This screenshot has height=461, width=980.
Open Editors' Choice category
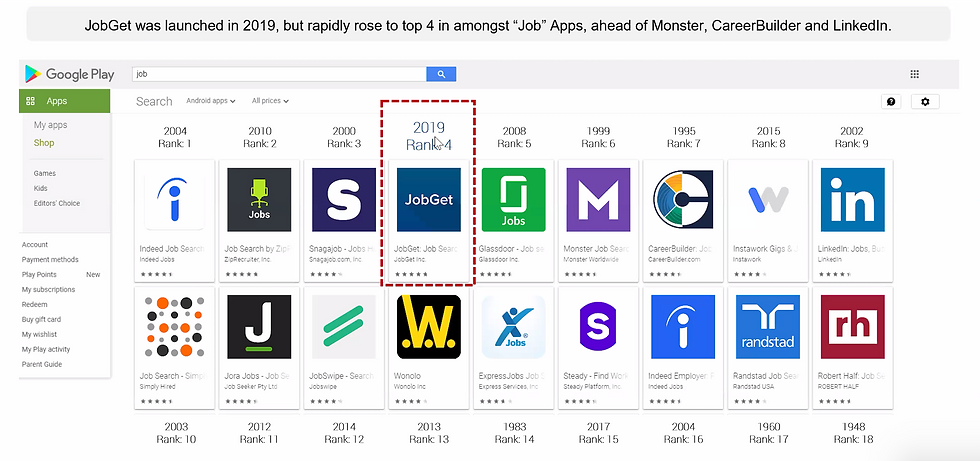(57, 204)
